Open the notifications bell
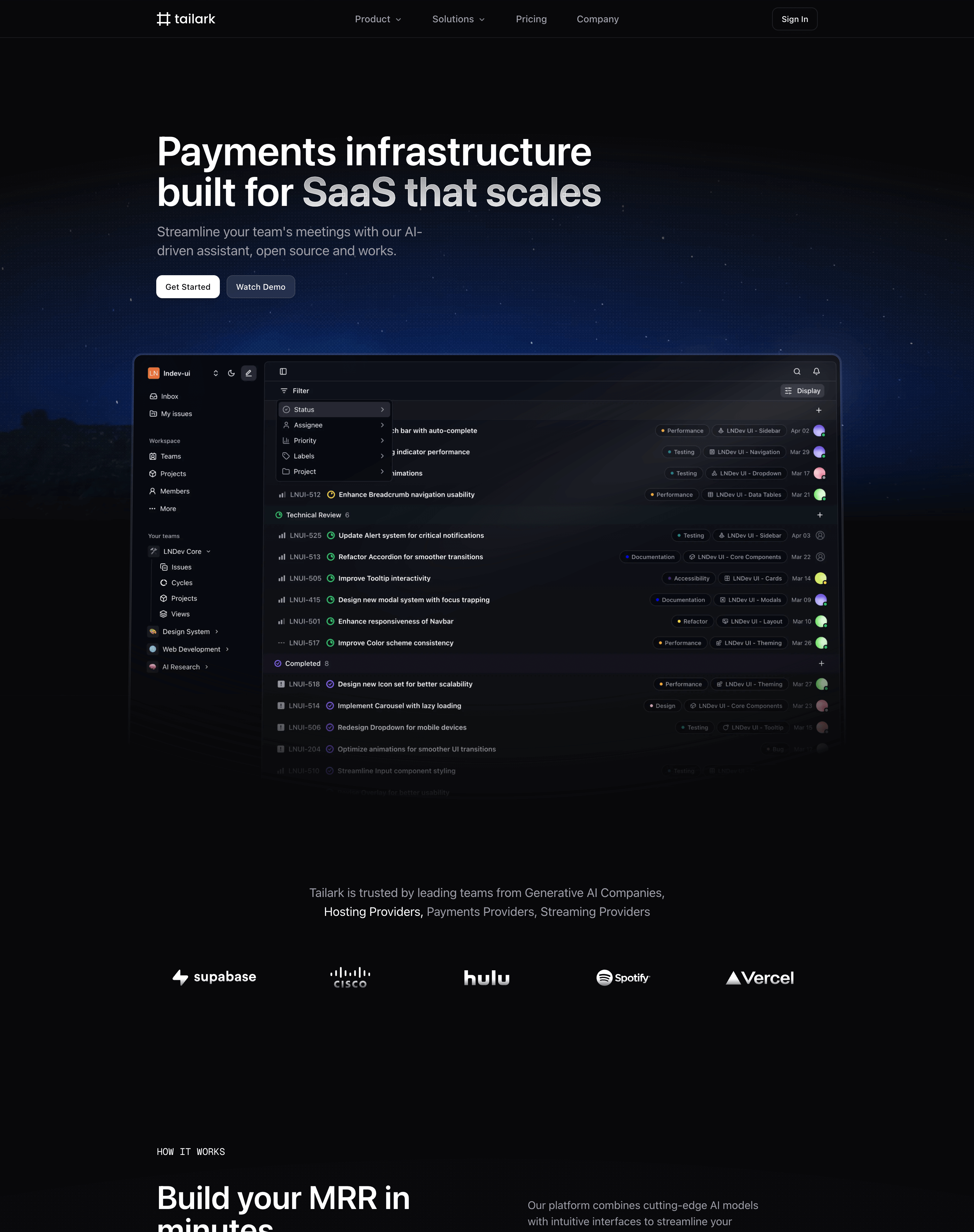Screen dimensions: 974x1232 point(816,371)
